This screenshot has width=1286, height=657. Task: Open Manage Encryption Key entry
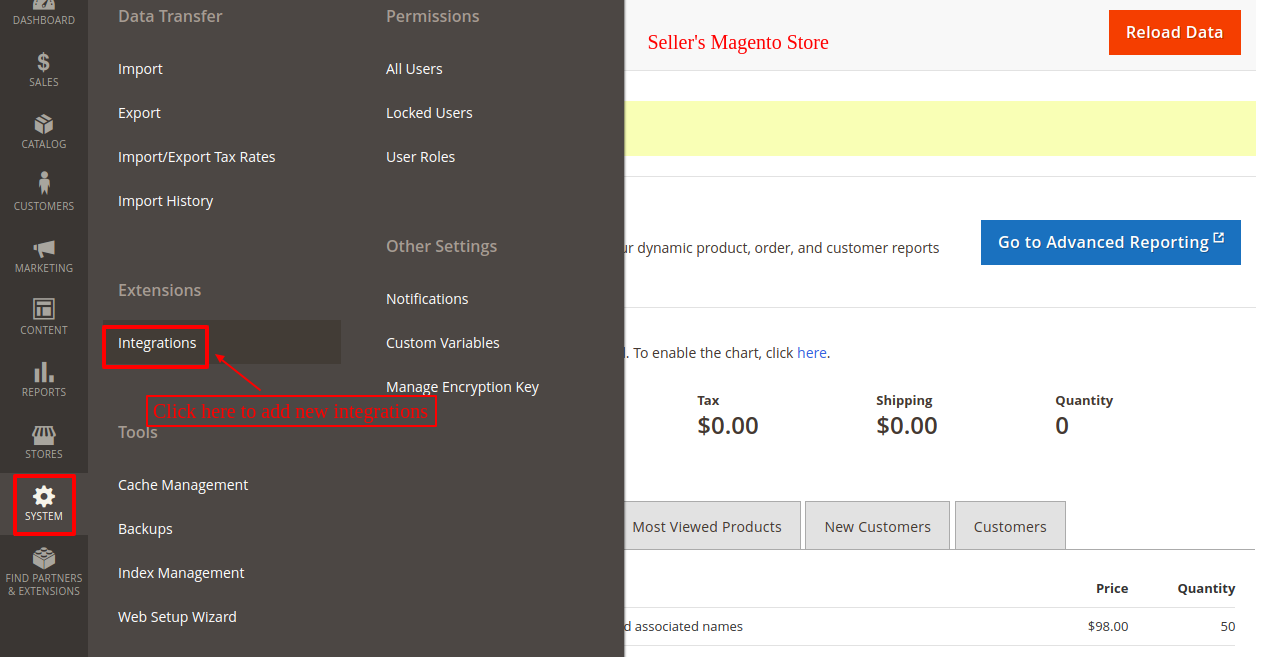coord(462,387)
